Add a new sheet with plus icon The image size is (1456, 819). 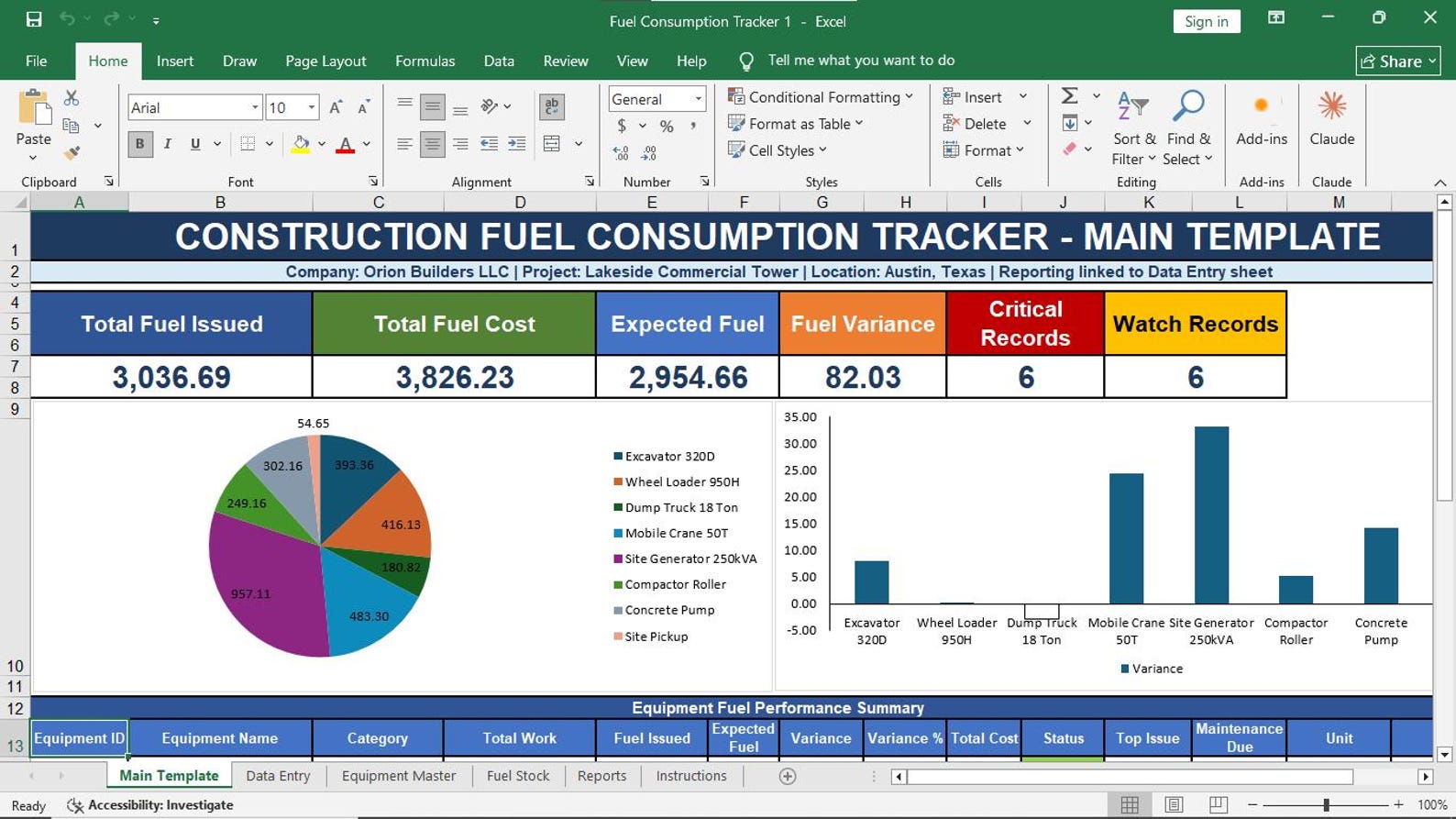[788, 776]
